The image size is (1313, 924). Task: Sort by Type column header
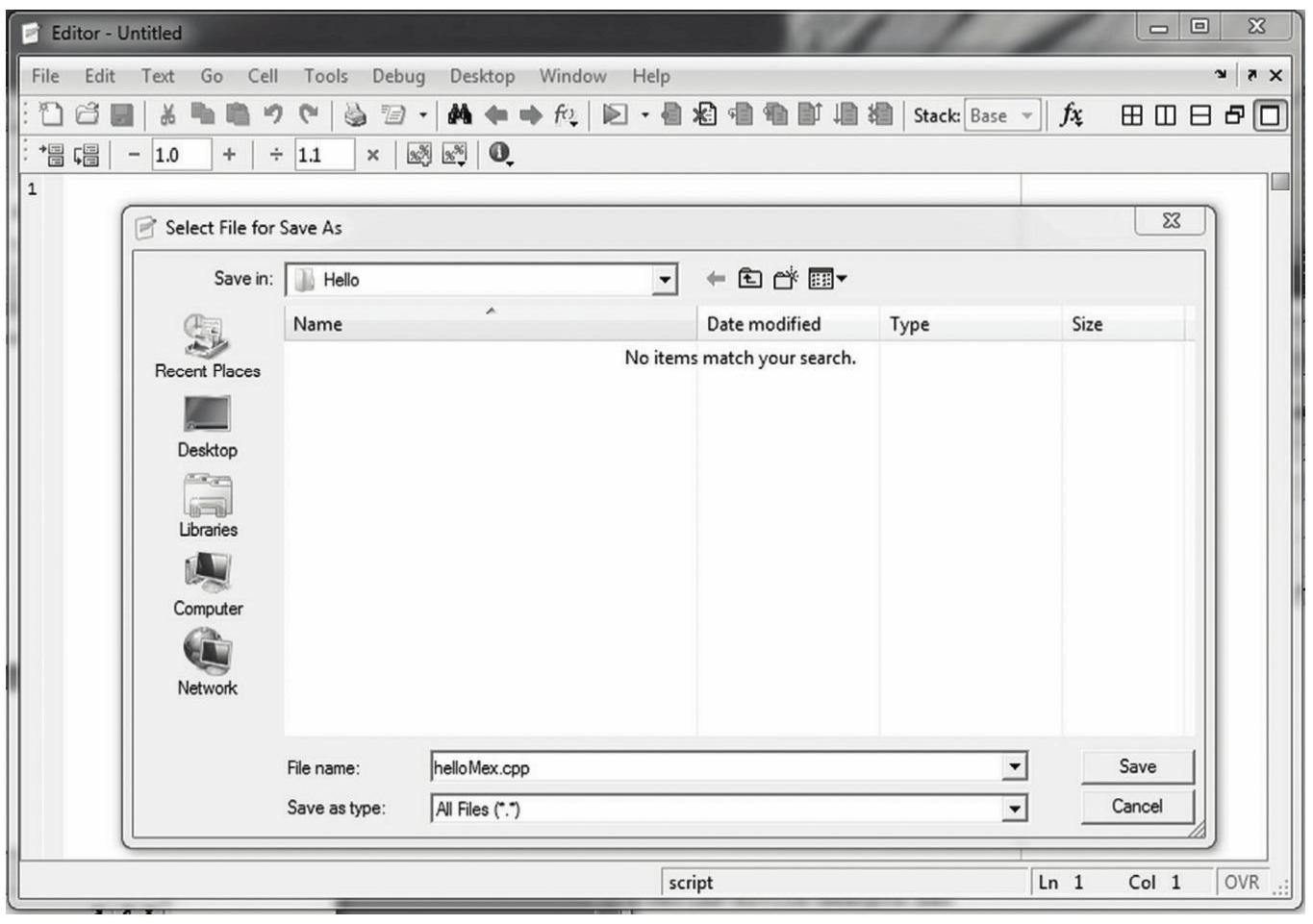click(x=971, y=324)
